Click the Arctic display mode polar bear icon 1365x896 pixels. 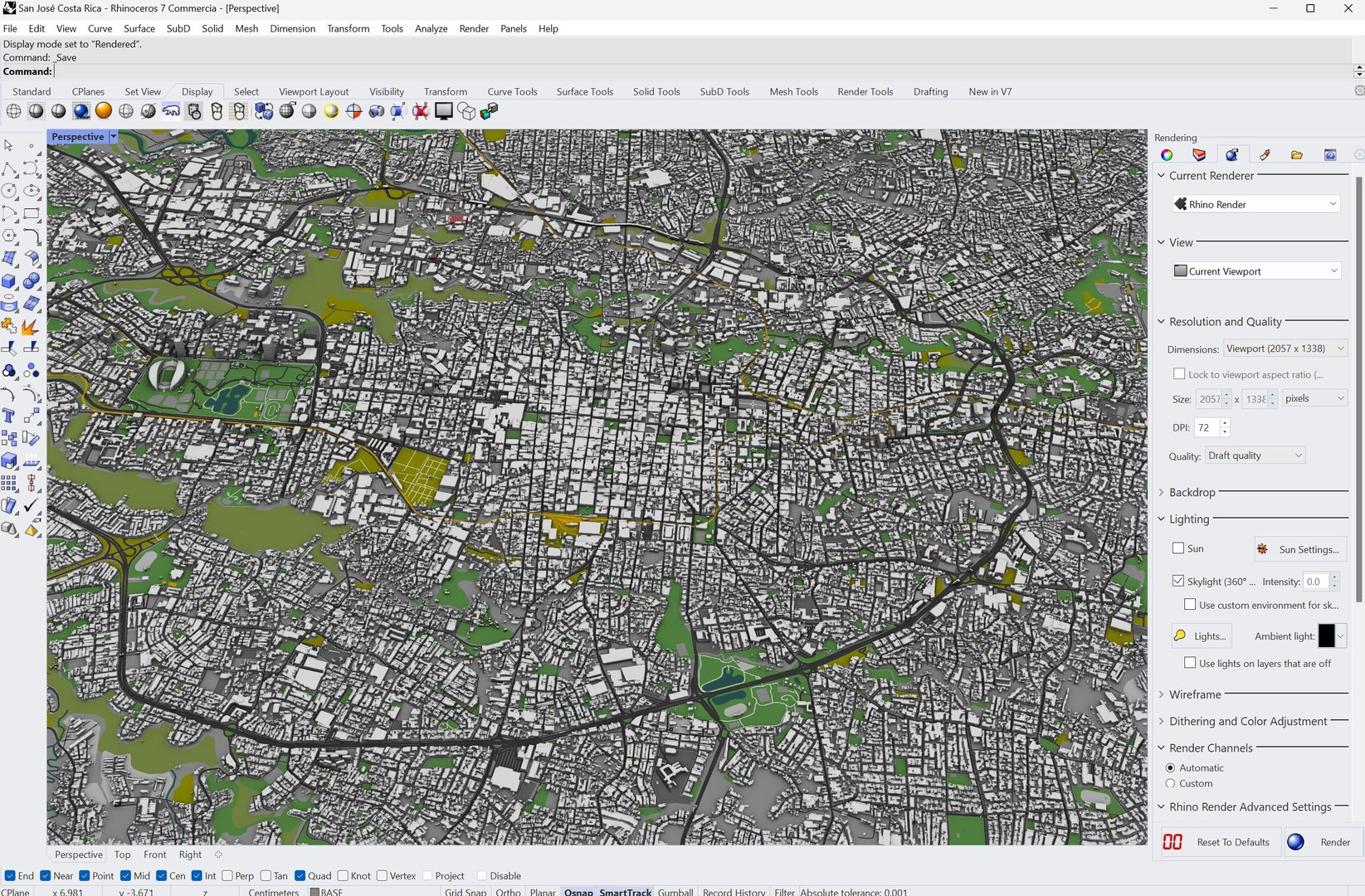tap(171, 111)
